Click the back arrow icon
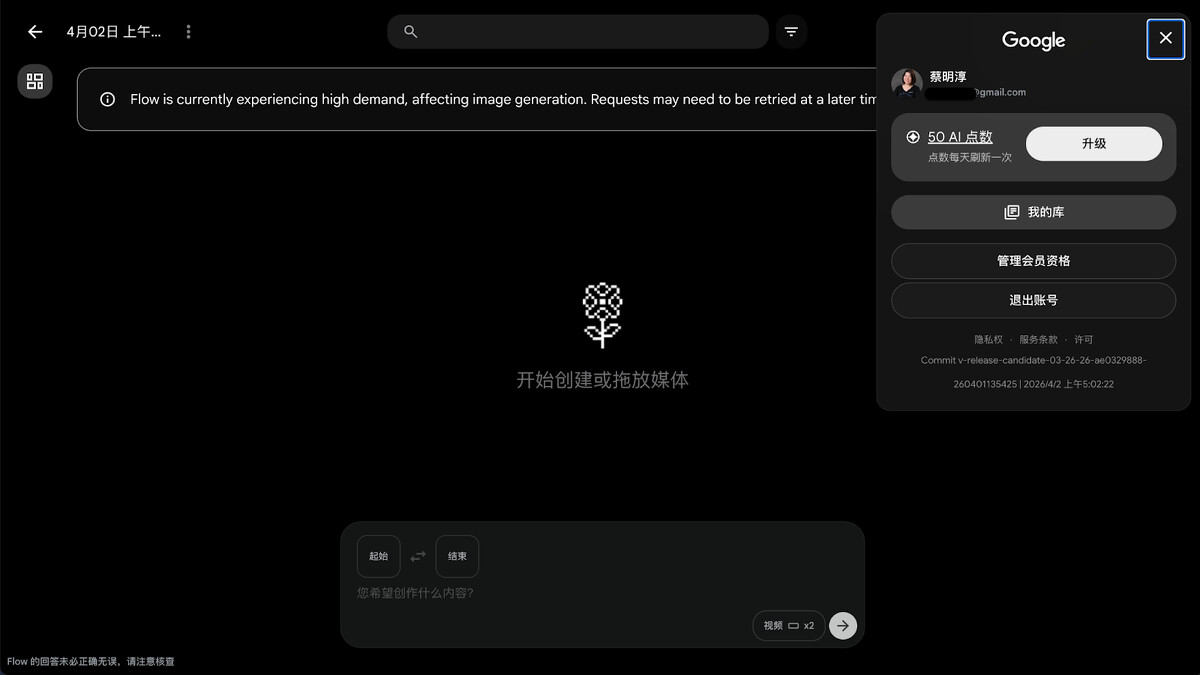This screenshot has width=1200, height=675. (35, 32)
